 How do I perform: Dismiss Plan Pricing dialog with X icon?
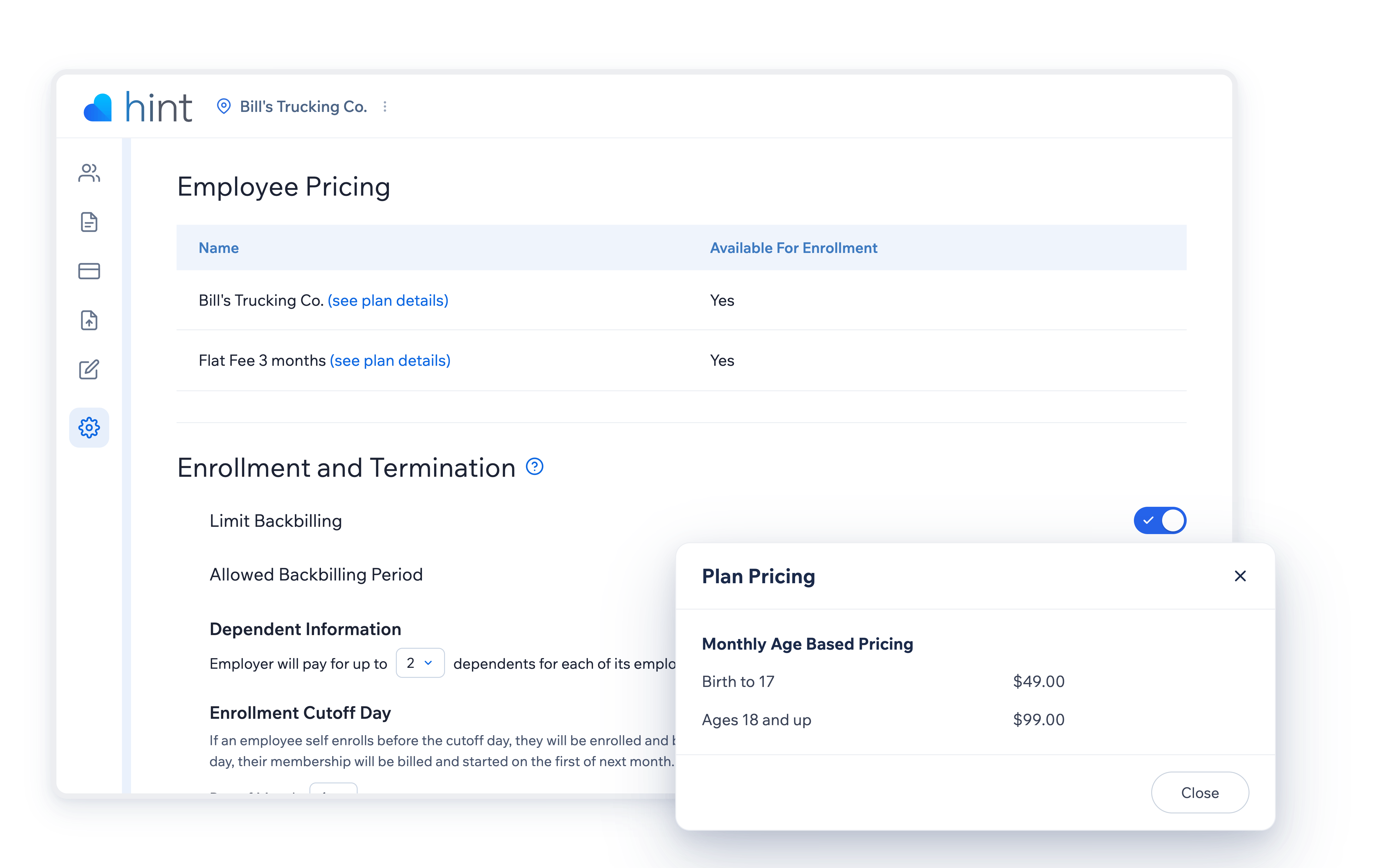coord(1240,576)
